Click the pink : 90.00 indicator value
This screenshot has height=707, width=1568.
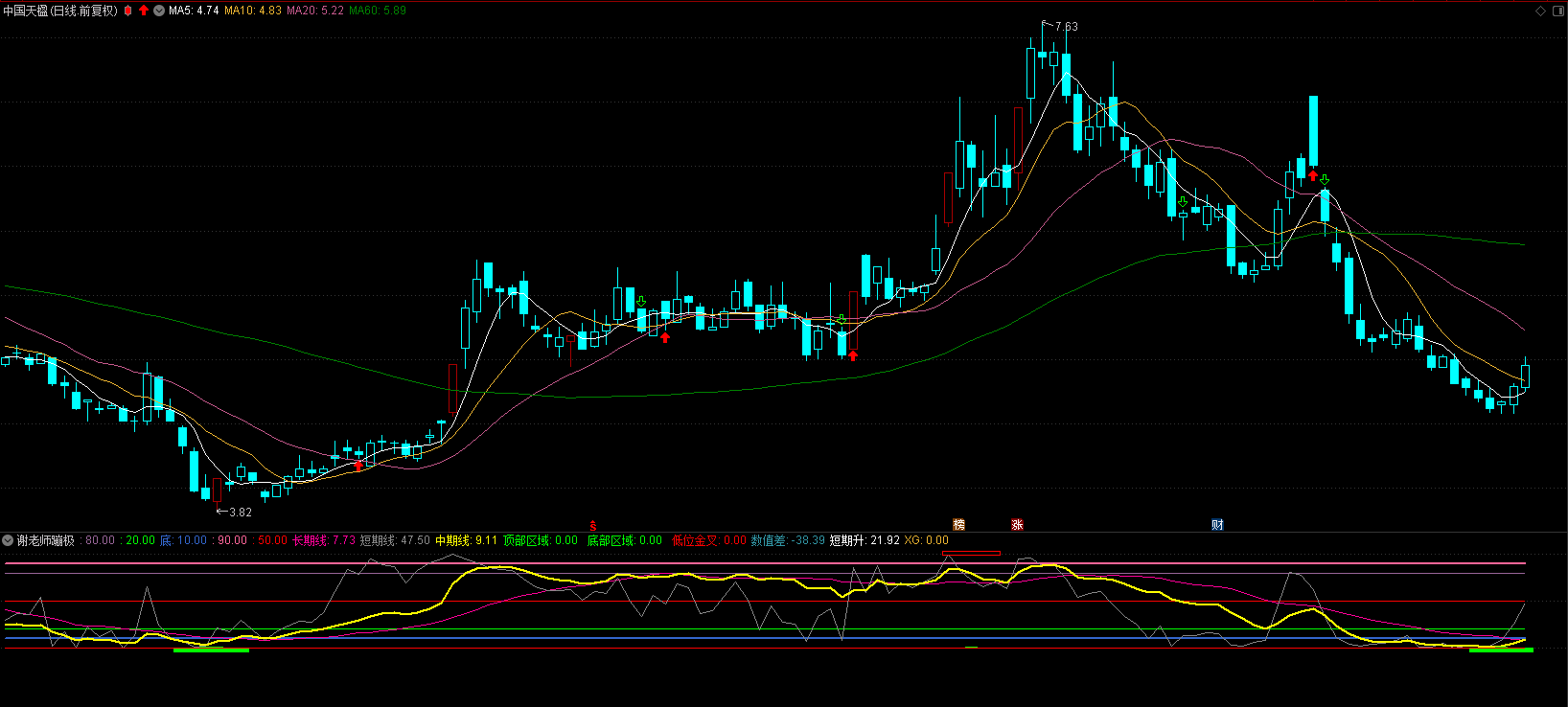(x=229, y=540)
